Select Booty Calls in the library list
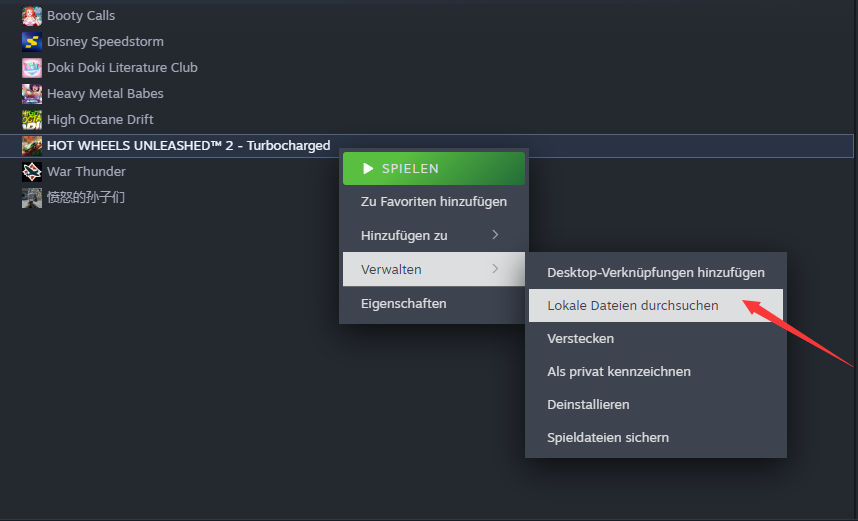The image size is (858, 521). pos(81,16)
